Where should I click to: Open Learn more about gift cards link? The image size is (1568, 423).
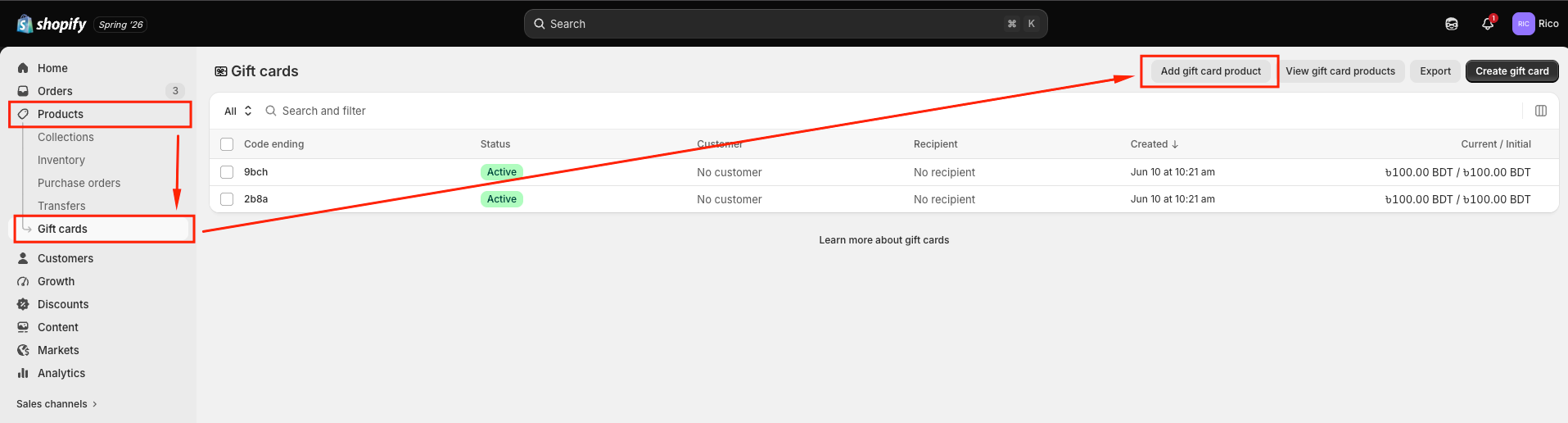pyautogui.click(x=884, y=240)
